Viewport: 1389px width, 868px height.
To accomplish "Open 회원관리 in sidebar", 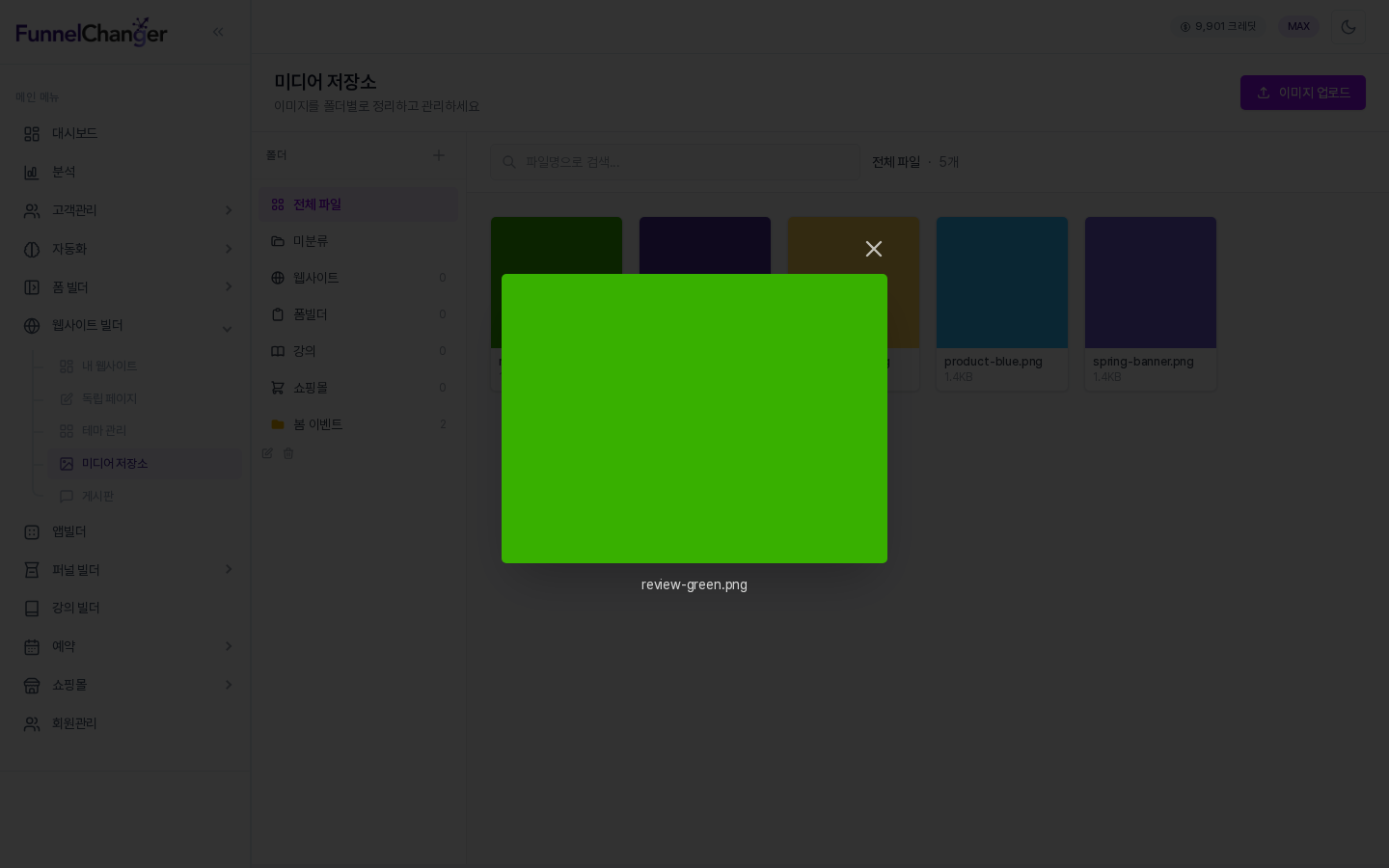I will pyautogui.click(x=125, y=723).
